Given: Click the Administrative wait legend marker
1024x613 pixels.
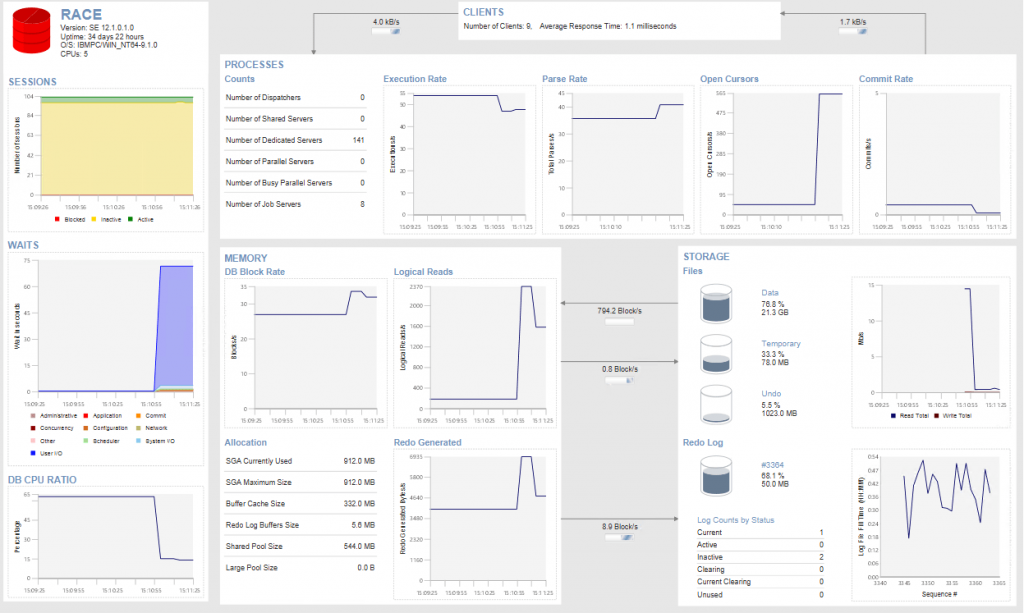Looking at the screenshot, I should (x=33, y=416).
